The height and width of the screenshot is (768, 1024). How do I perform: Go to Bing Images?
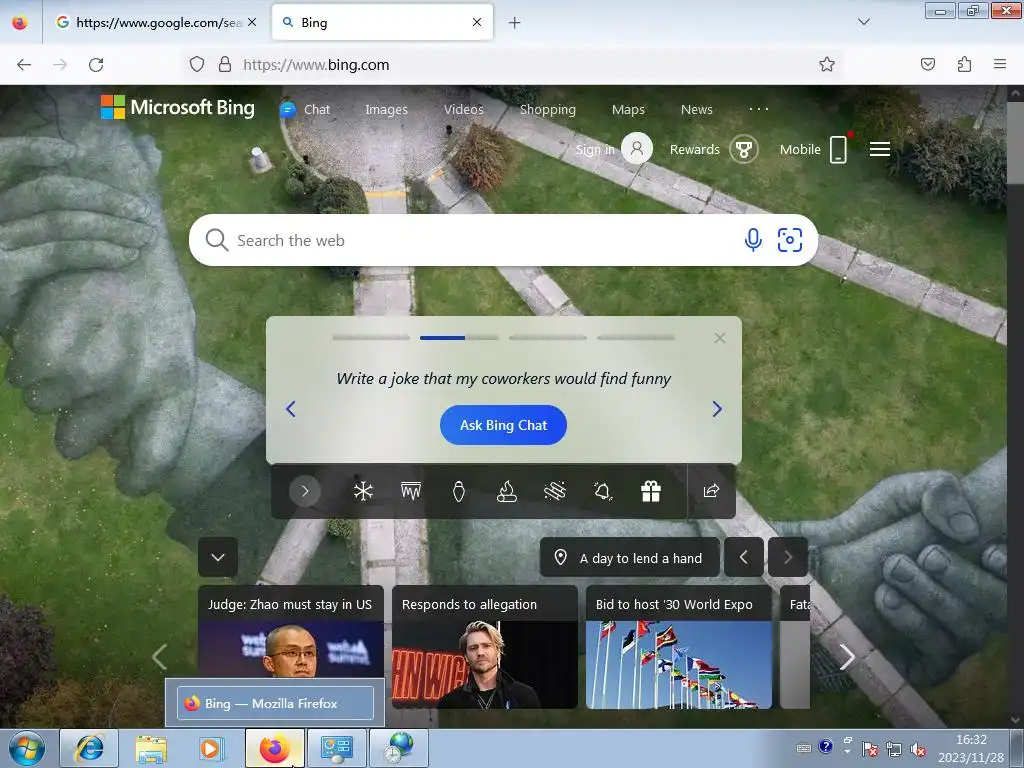point(386,110)
